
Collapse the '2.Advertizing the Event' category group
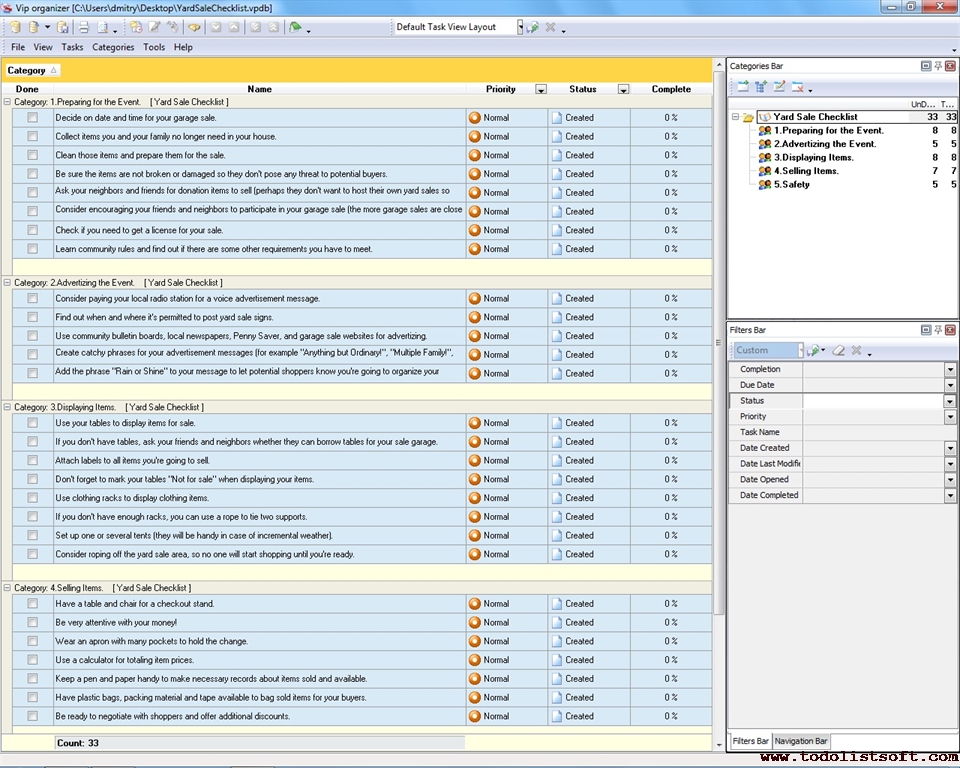(8, 283)
